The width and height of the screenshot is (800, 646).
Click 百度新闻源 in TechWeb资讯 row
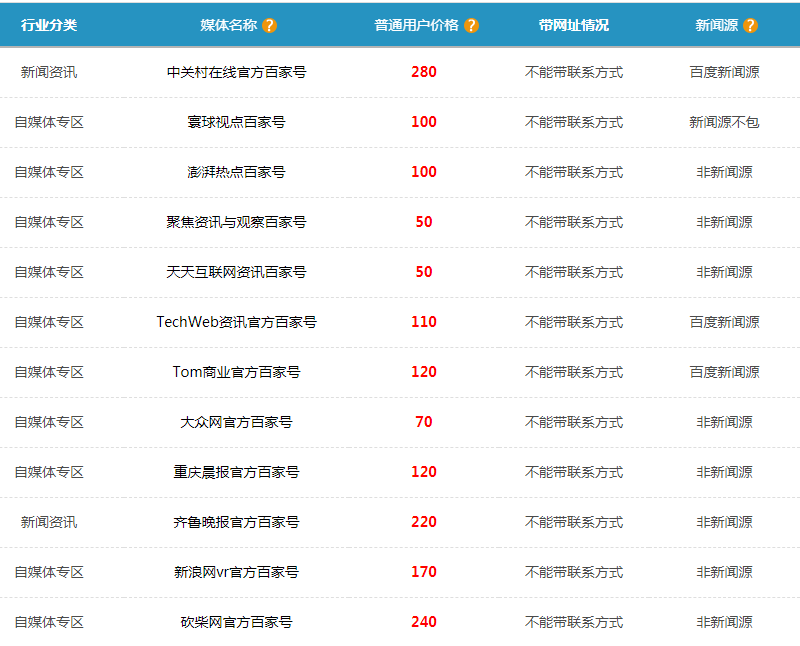coord(724,322)
